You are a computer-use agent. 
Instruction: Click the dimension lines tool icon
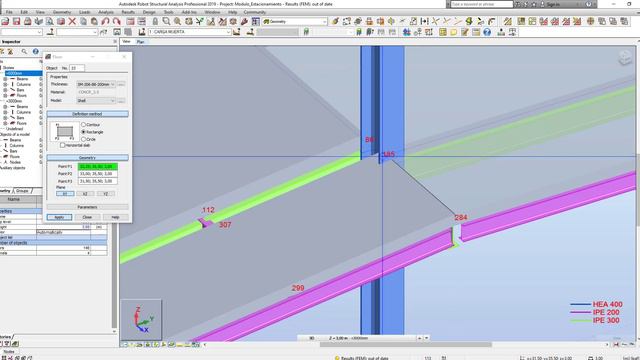pos(424,21)
